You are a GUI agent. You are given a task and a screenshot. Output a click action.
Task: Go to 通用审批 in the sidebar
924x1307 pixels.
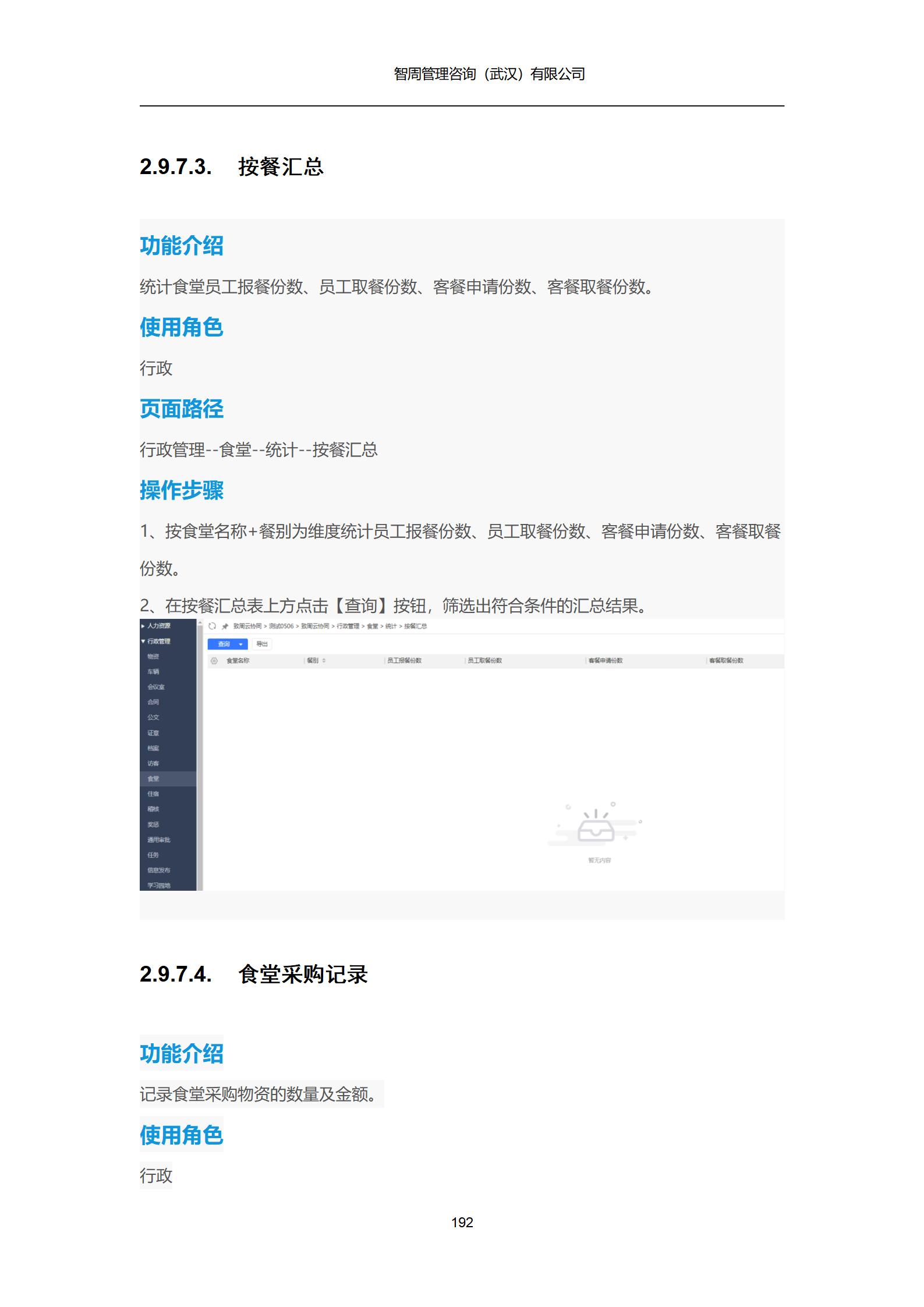click(x=159, y=840)
